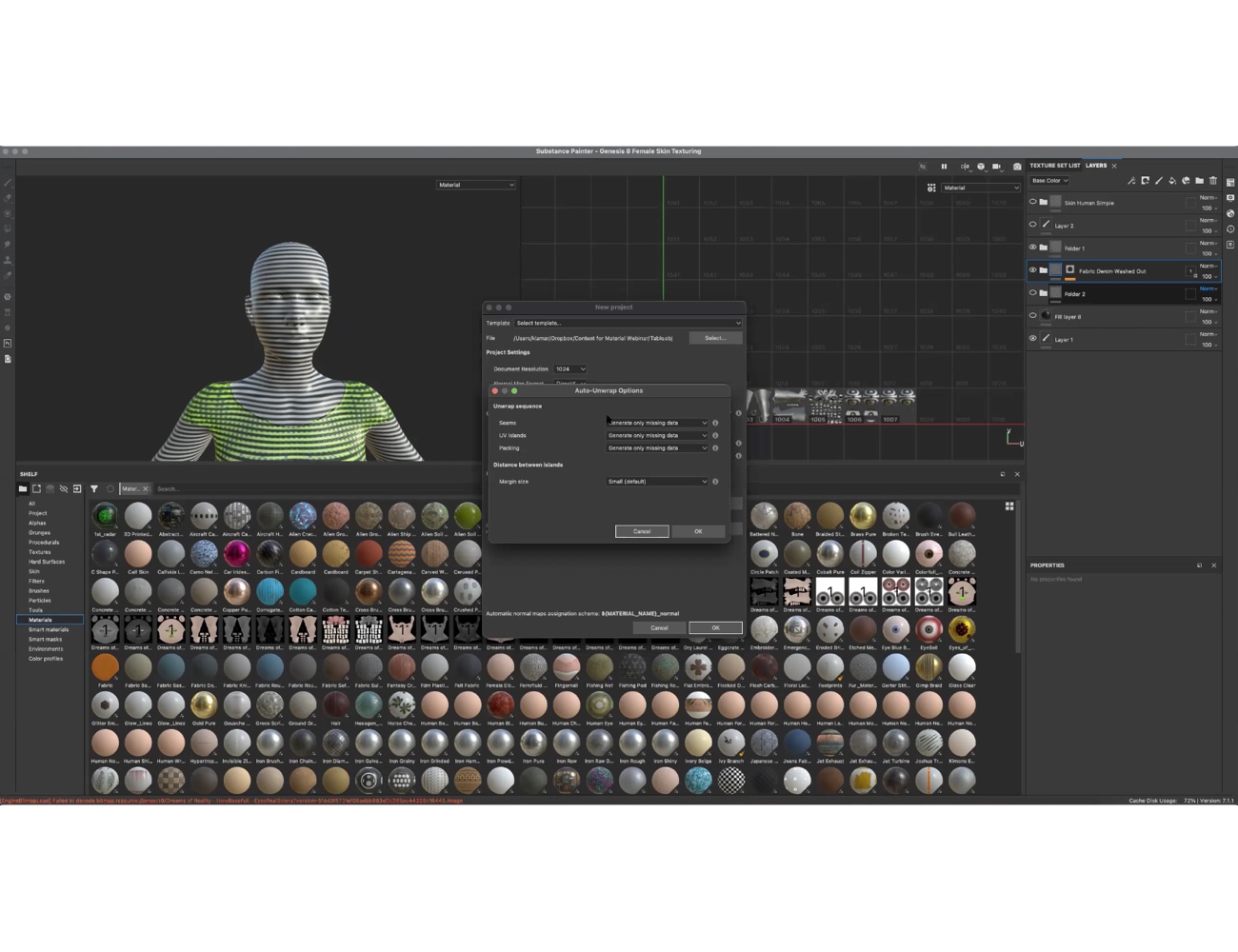Hide the Folder 1 layer group
This screenshot has width=1238, height=952.
click(x=1033, y=248)
